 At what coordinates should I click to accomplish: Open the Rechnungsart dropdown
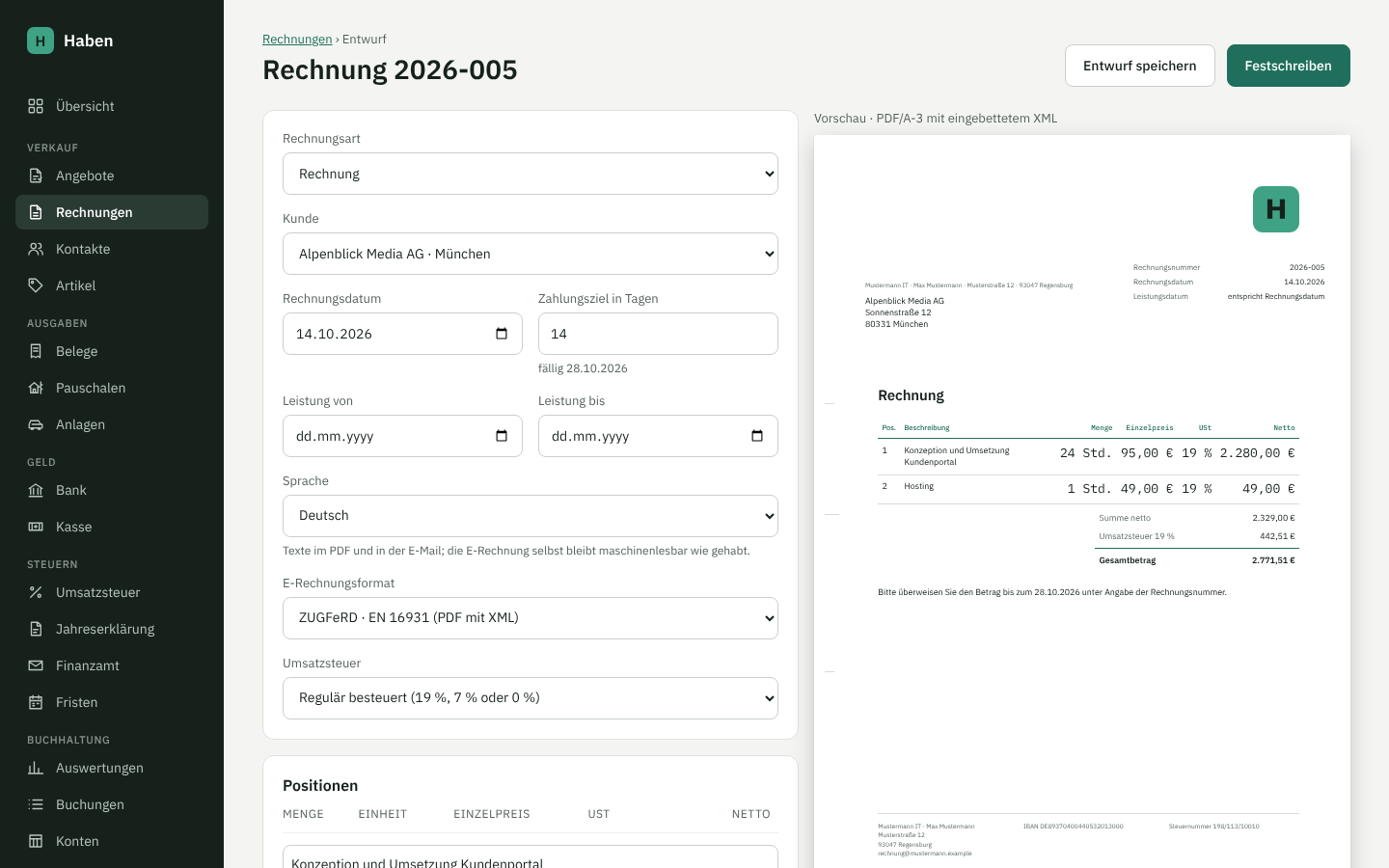(531, 174)
